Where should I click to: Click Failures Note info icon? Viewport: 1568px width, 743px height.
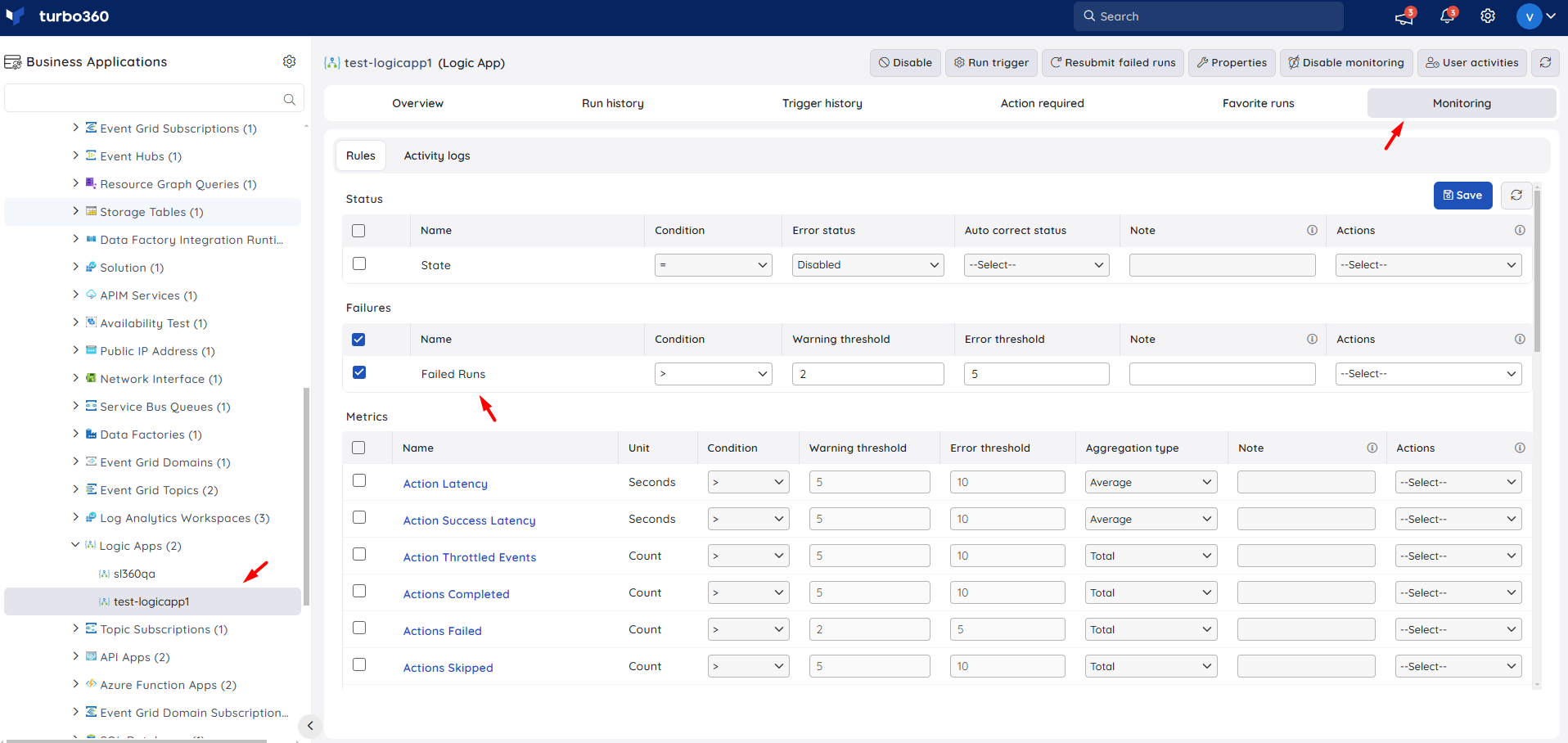click(x=1312, y=339)
